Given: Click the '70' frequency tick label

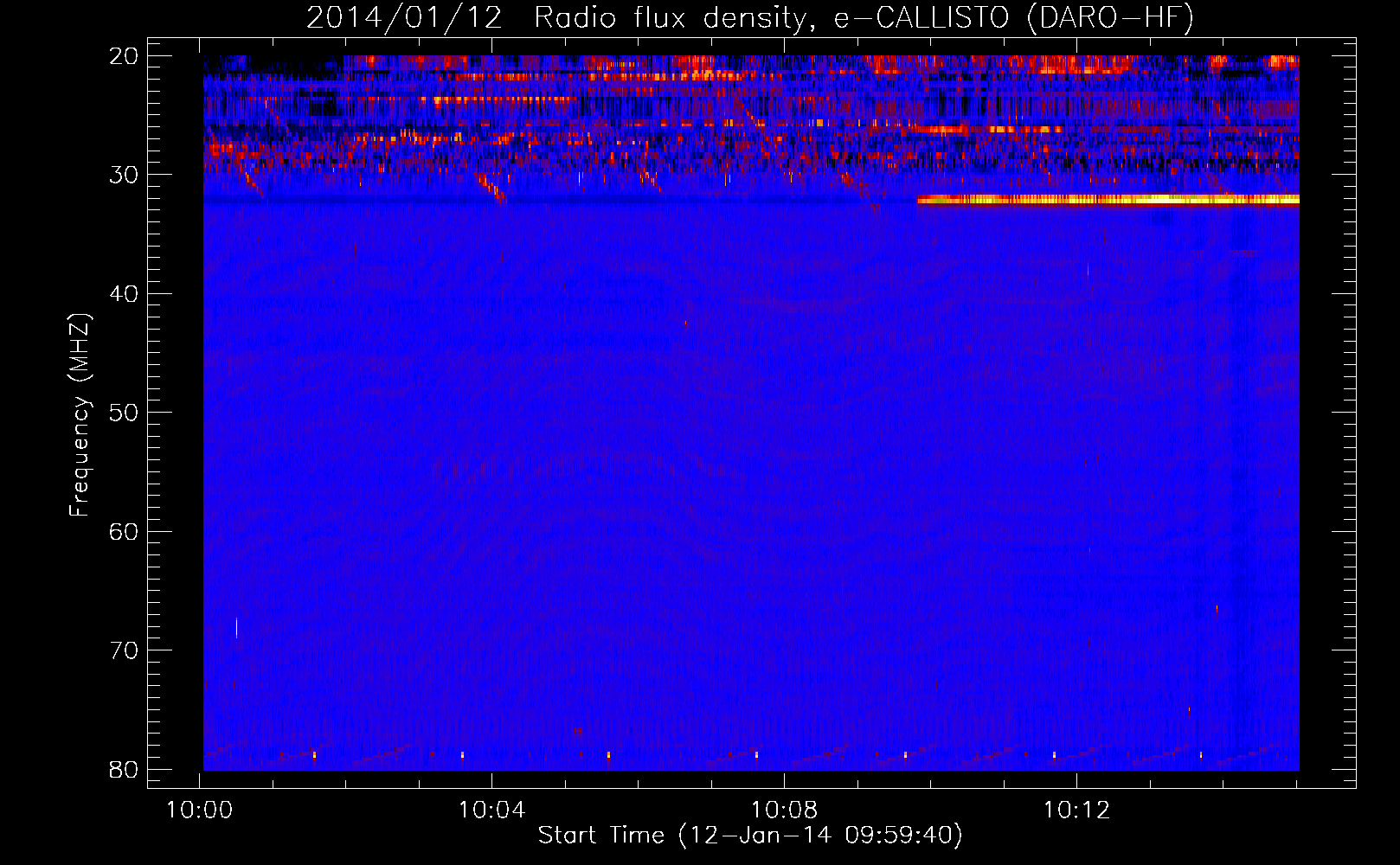Looking at the screenshot, I should click(x=125, y=650).
